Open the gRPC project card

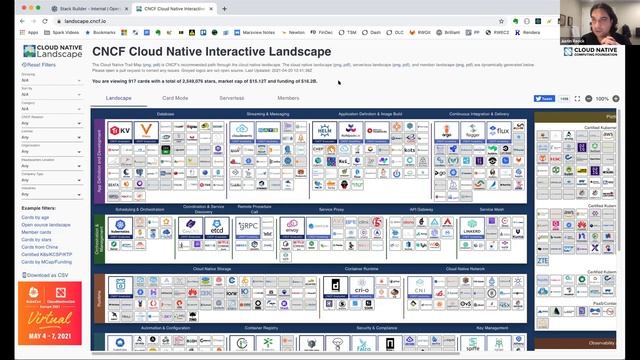click(x=248, y=228)
